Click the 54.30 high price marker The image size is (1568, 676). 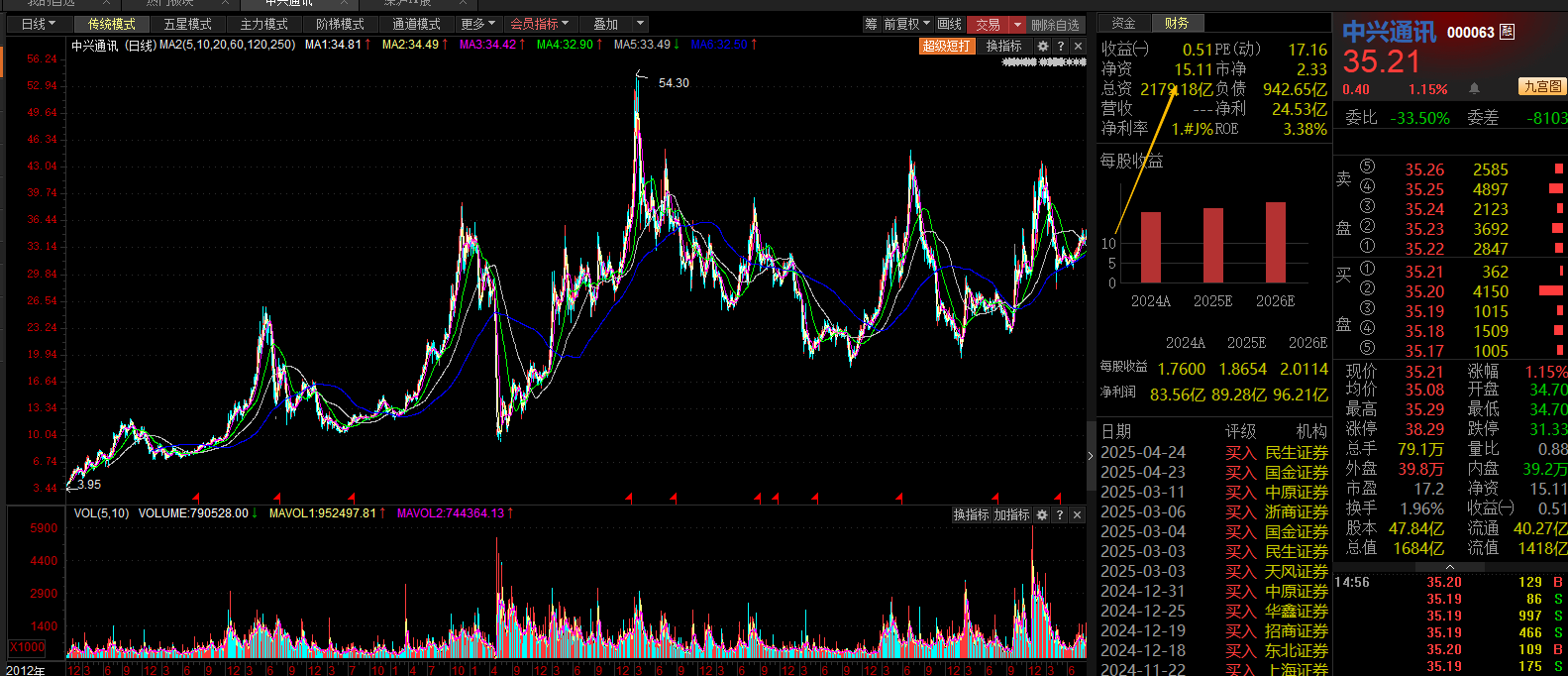[674, 83]
